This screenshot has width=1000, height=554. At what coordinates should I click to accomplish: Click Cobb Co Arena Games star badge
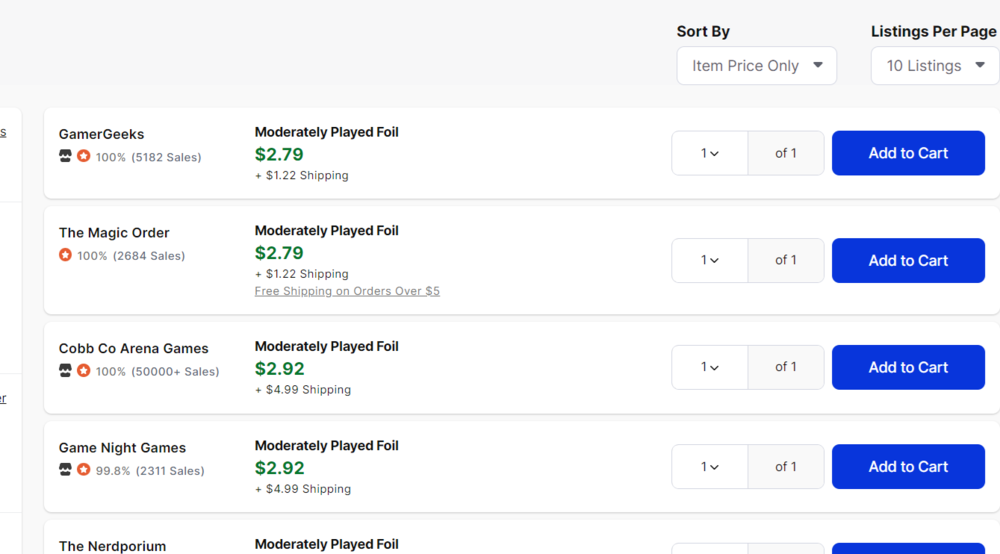(84, 371)
